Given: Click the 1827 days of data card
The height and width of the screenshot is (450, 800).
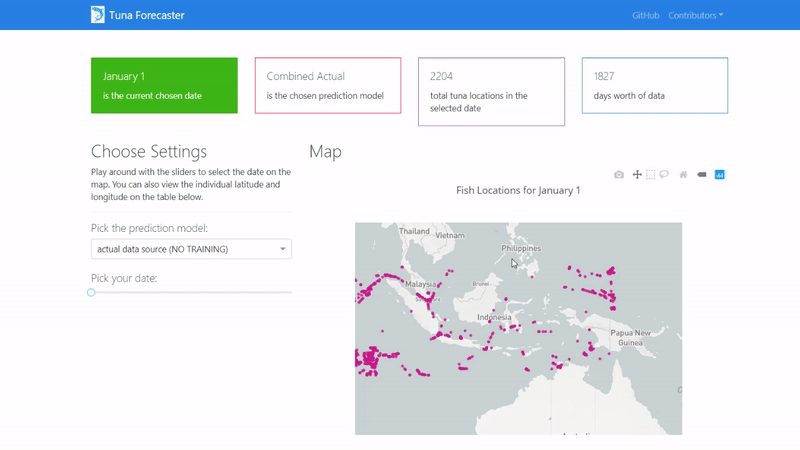Looking at the screenshot, I should [x=655, y=85].
